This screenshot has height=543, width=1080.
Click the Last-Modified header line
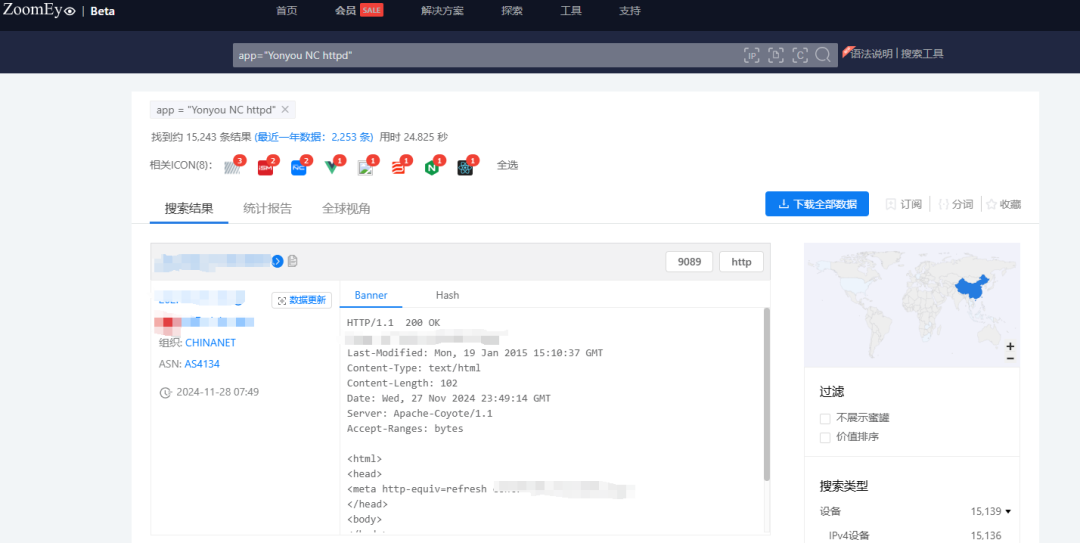point(475,353)
